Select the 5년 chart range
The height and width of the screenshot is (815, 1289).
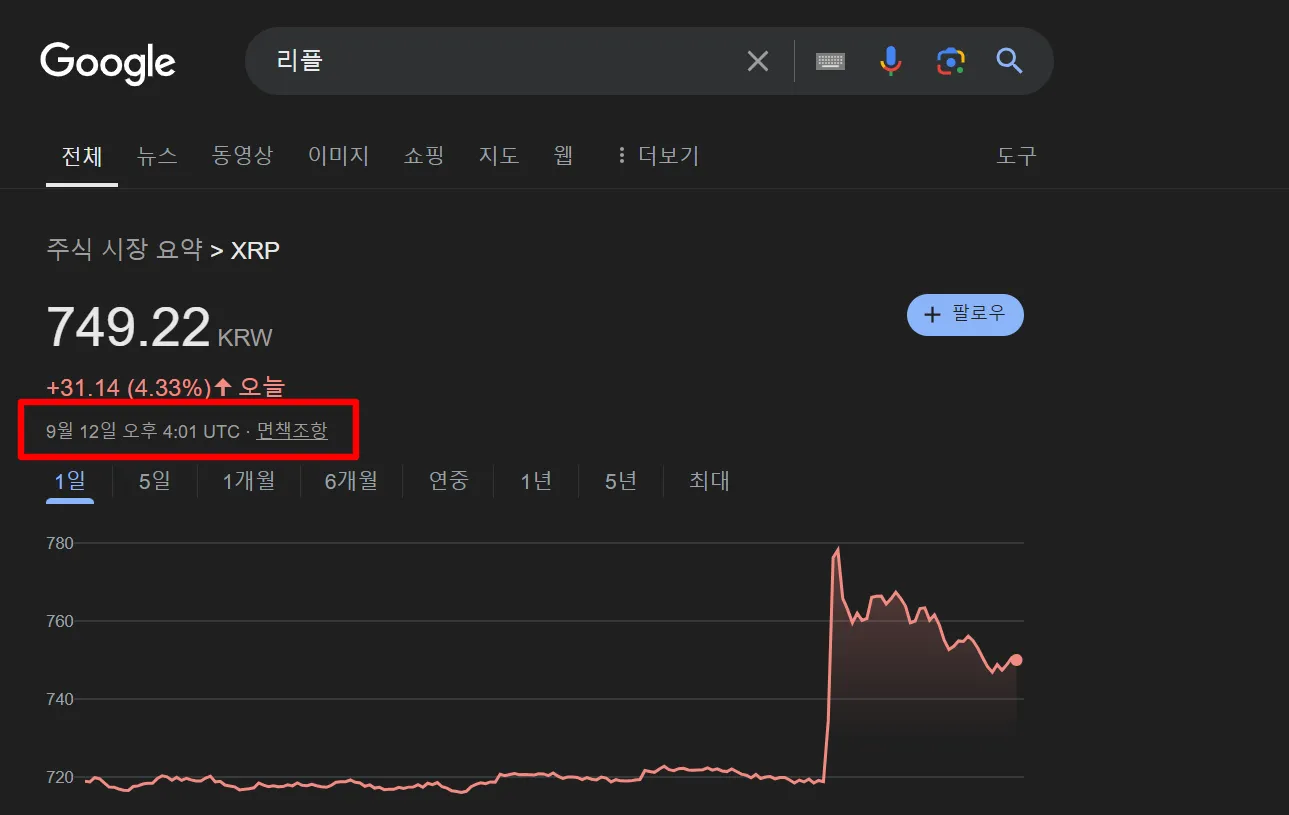[x=621, y=481]
